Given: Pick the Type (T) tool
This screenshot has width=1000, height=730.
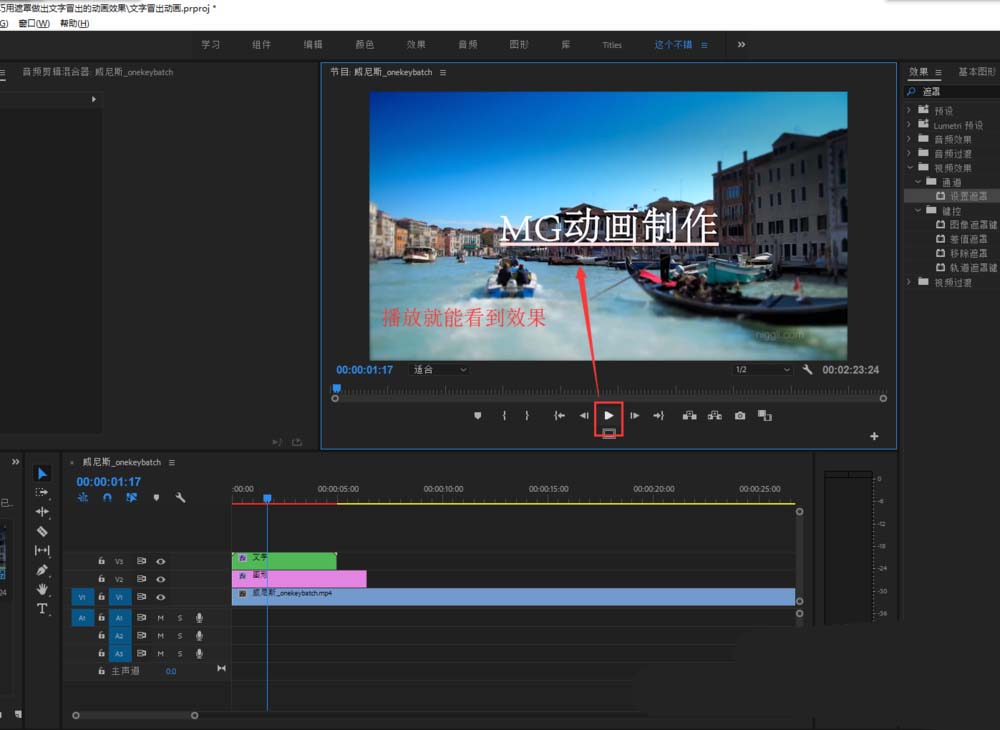Looking at the screenshot, I should 42,608.
